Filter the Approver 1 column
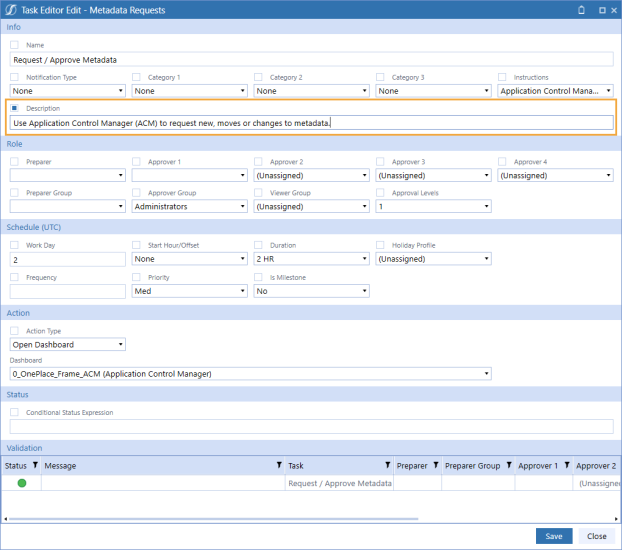622x550 pixels. (567, 465)
